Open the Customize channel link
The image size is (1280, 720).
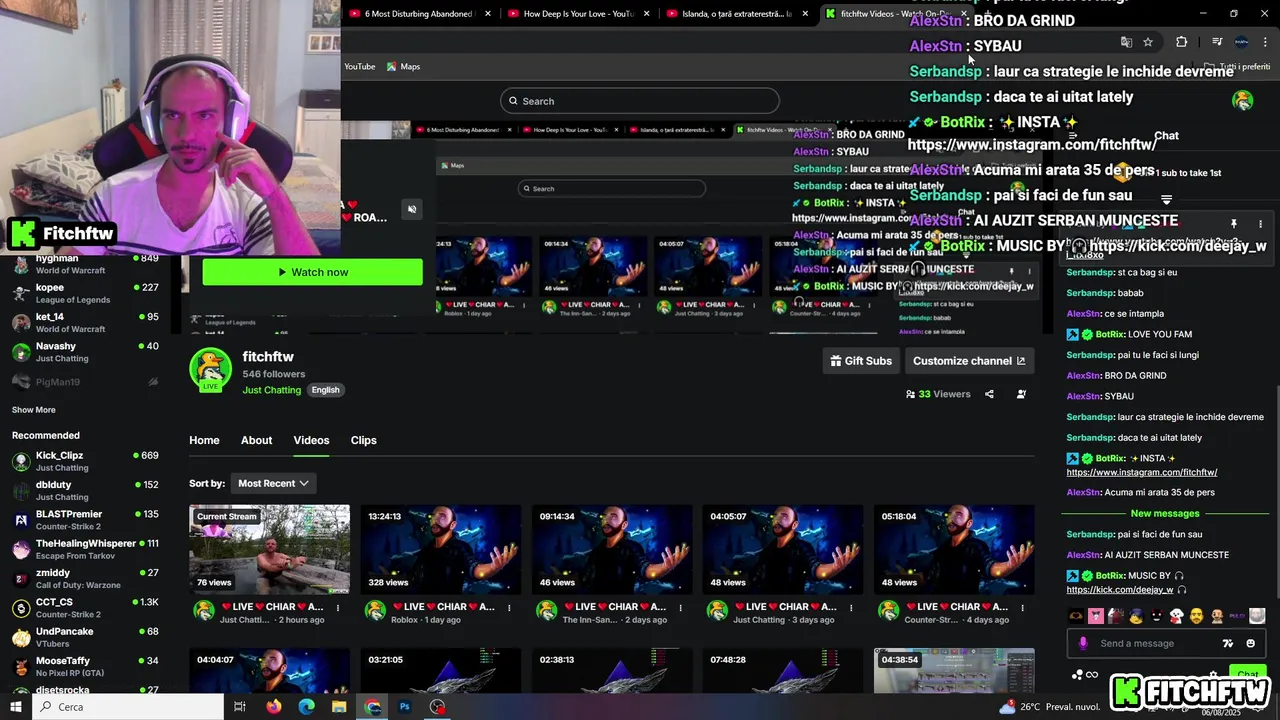(x=968, y=361)
